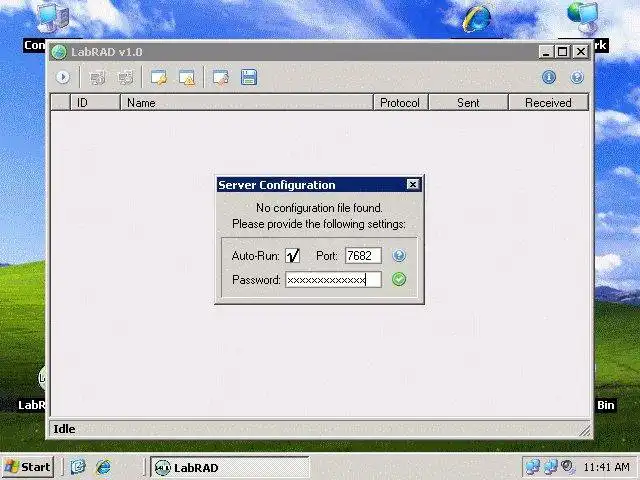
Task: Click the run/play toolbar icon
Action: coord(63,77)
